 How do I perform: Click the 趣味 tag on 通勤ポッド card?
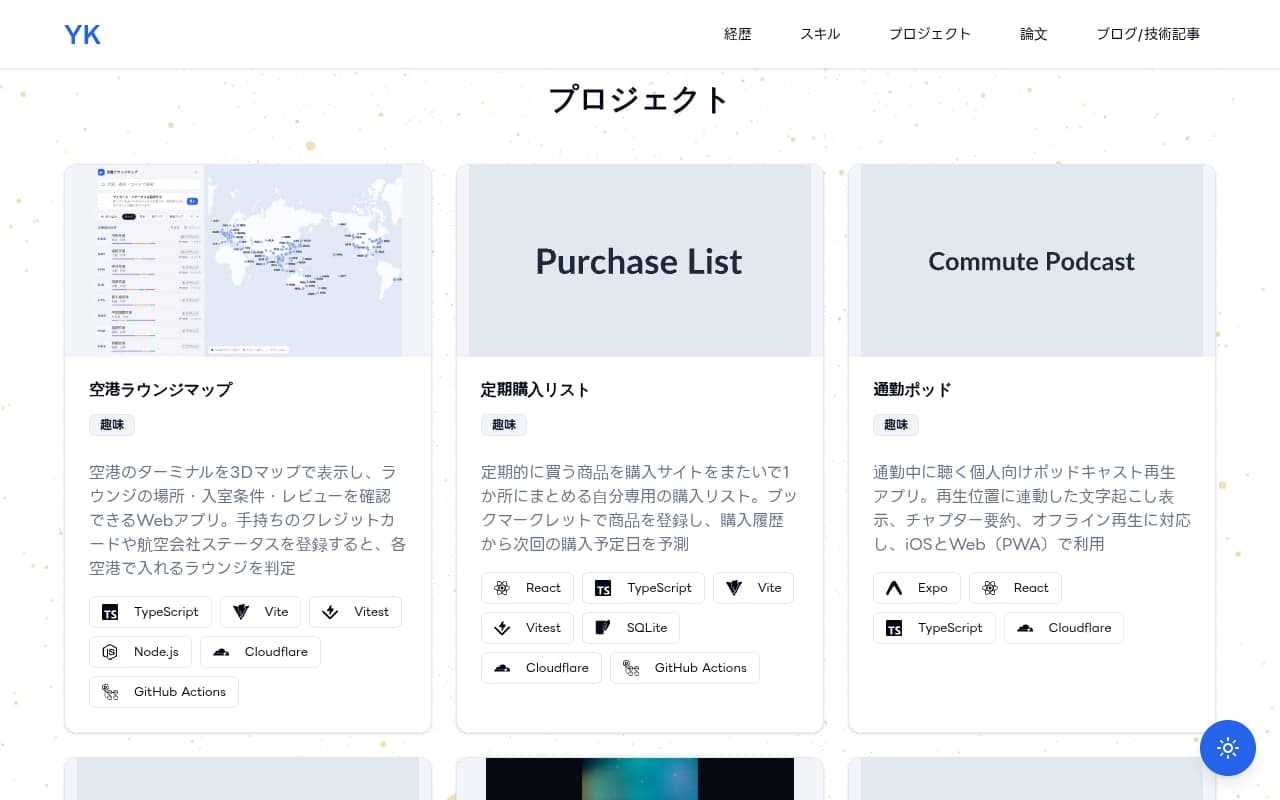(x=896, y=425)
